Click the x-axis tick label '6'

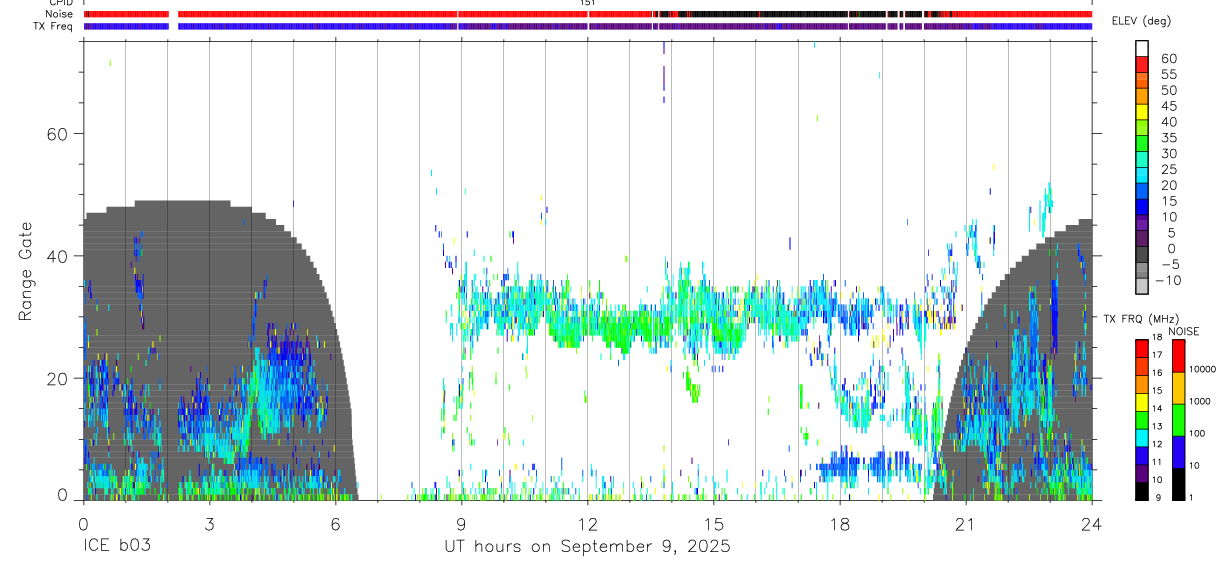click(335, 524)
